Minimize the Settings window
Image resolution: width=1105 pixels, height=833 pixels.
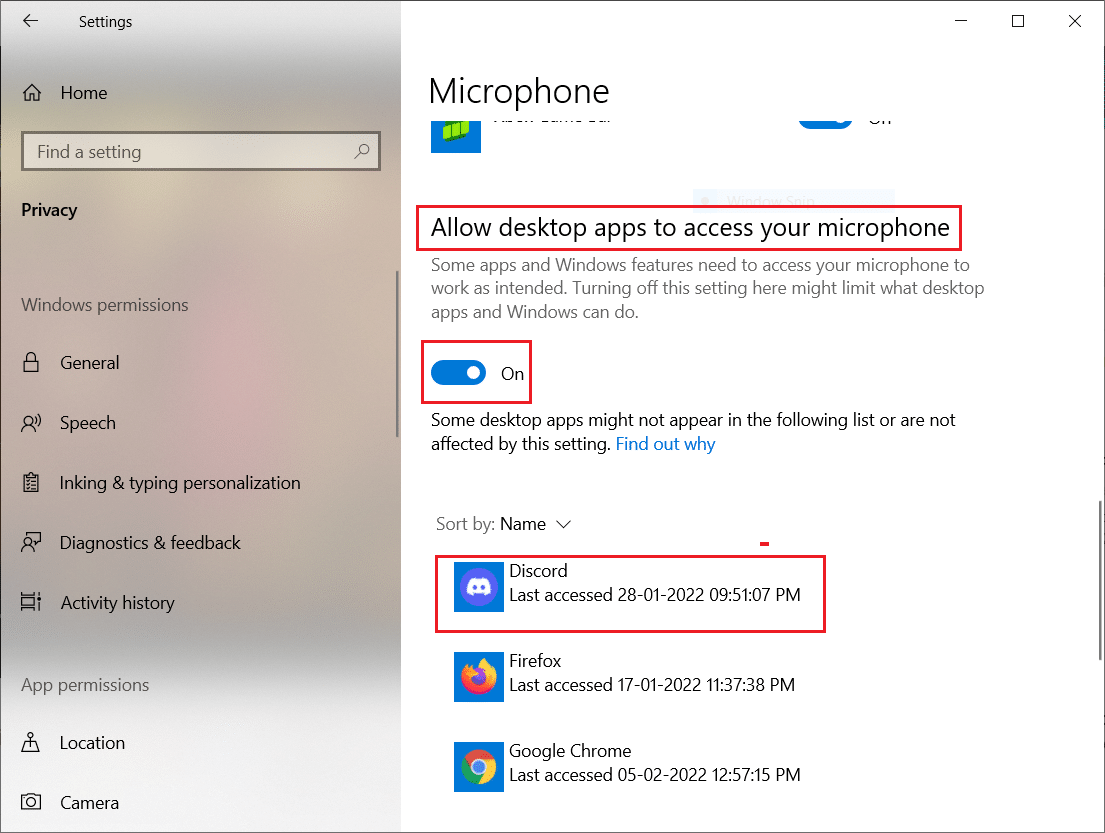click(961, 21)
